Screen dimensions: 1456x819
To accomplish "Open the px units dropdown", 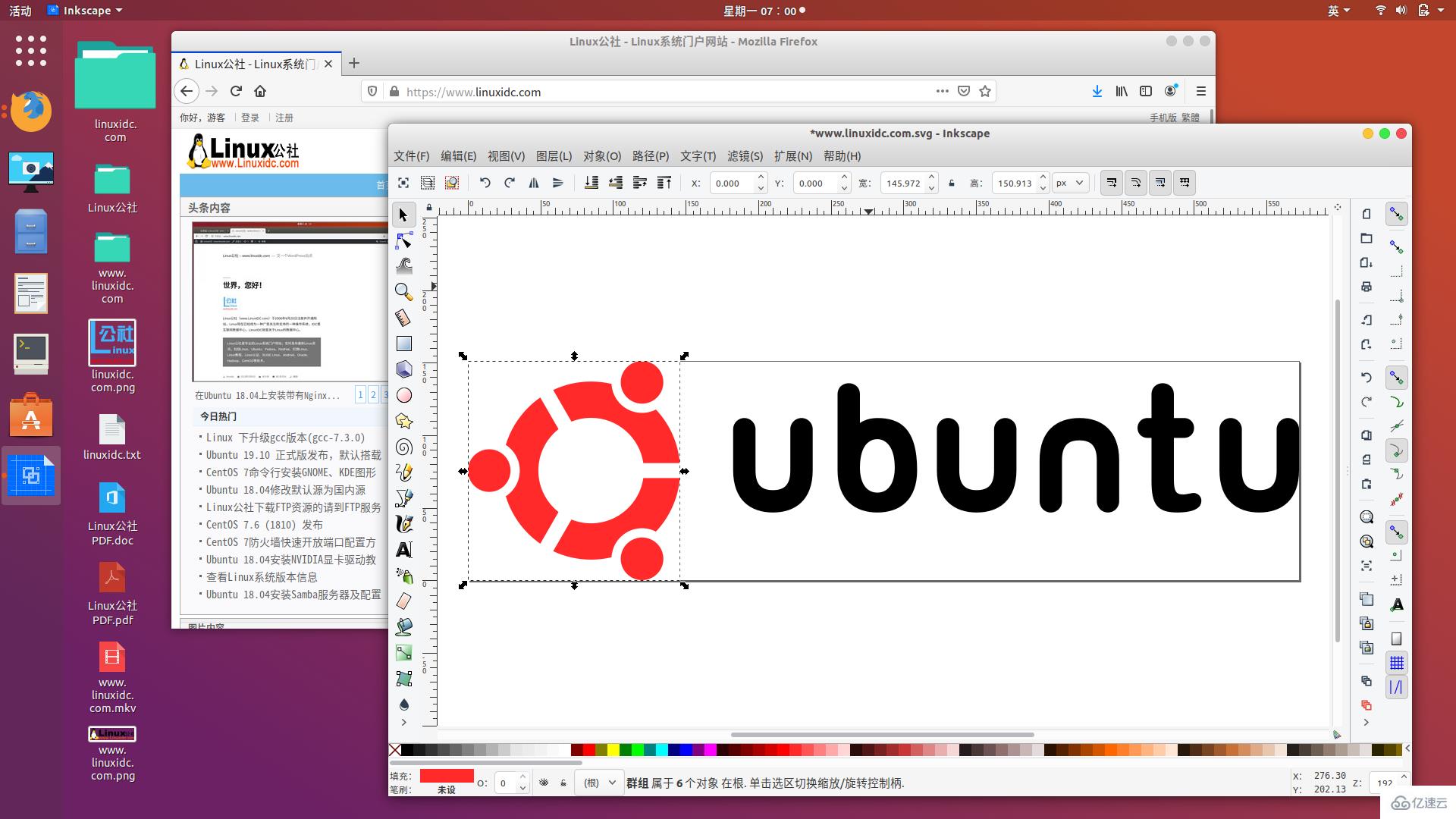I will point(1071,183).
